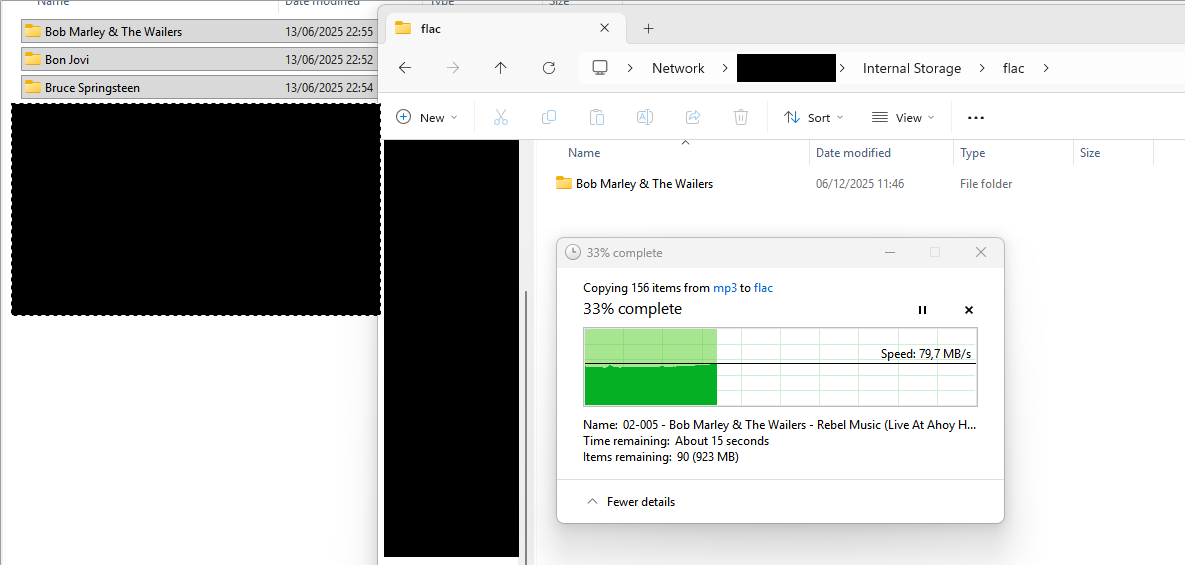Click the Back navigation arrow
The image size is (1185, 565).
[404, 68]
